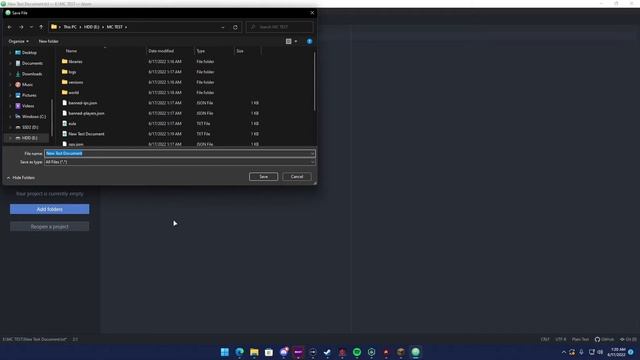
Task: Click Cancel button
Action: (x=297, y=177)
